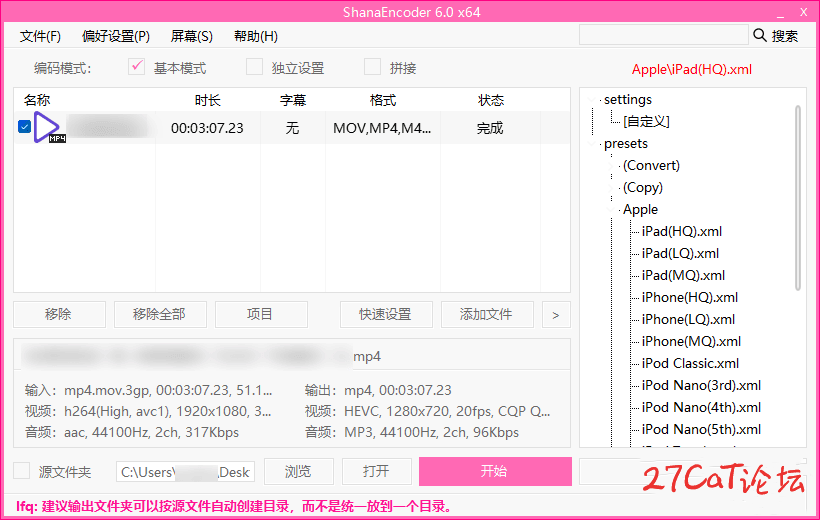Select the [自定义] settings item
This screenshot has height=520, width=820.
[x=646, y=121]
